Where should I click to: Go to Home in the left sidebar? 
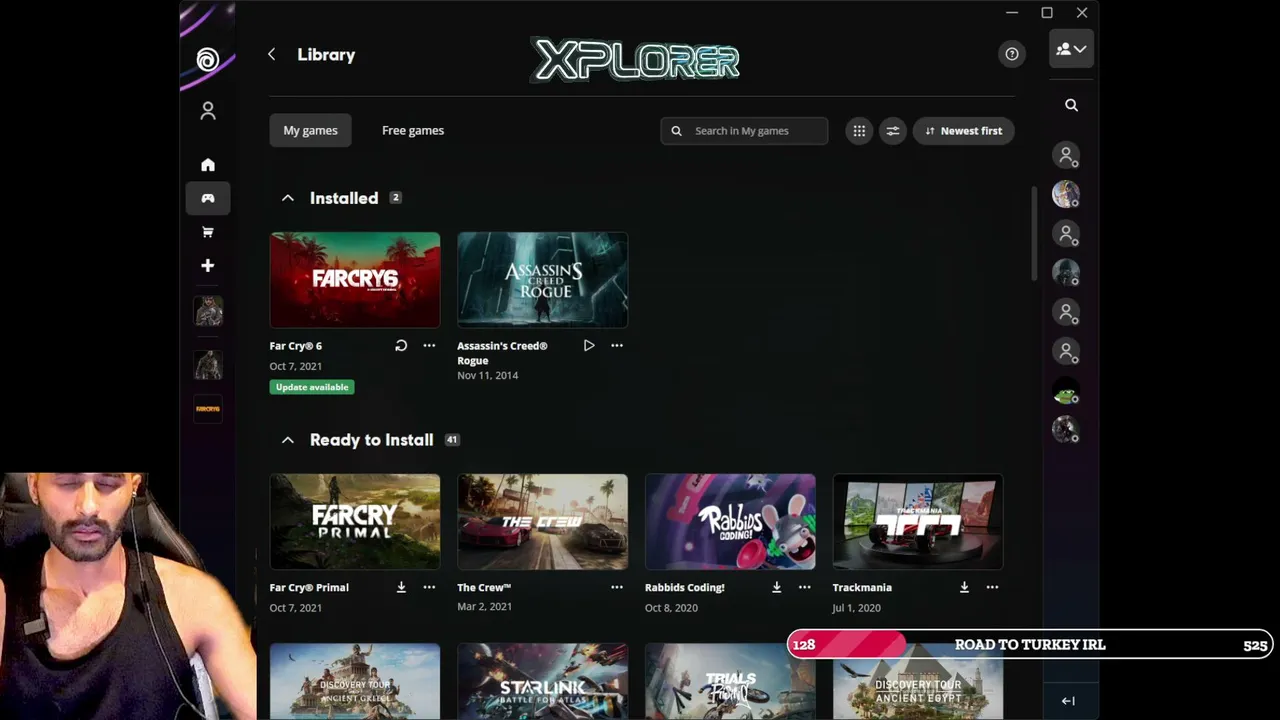tap(208, 165)
